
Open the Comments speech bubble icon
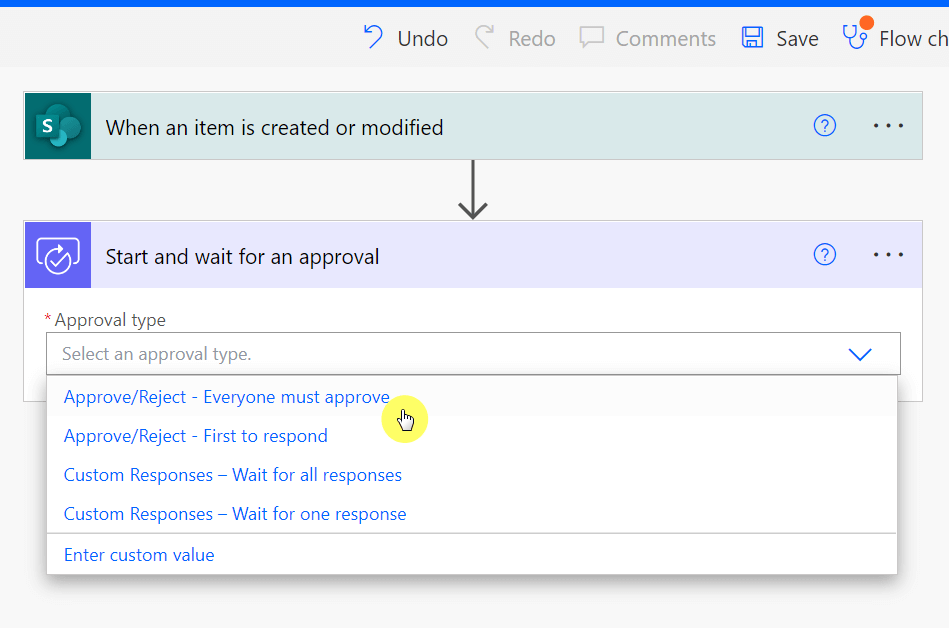pyautogui.click(x=591, y=37)
